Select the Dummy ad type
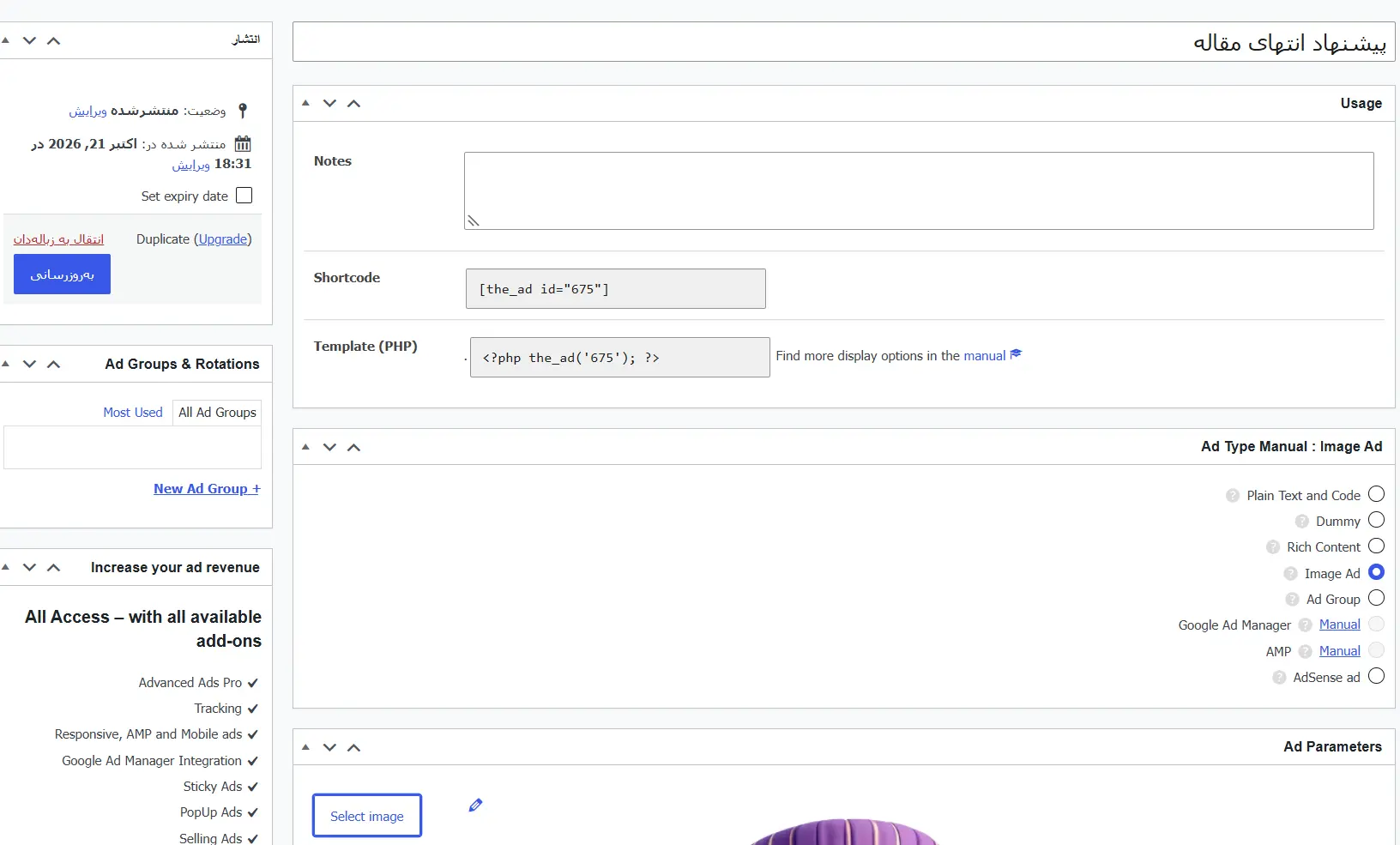1400x845 pixels. [x=1376, y=520]
